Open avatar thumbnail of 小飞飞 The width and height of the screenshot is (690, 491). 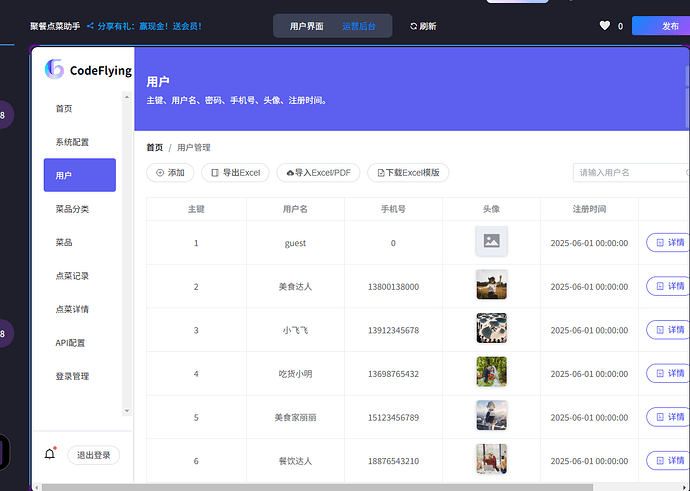tap(492, 328)
